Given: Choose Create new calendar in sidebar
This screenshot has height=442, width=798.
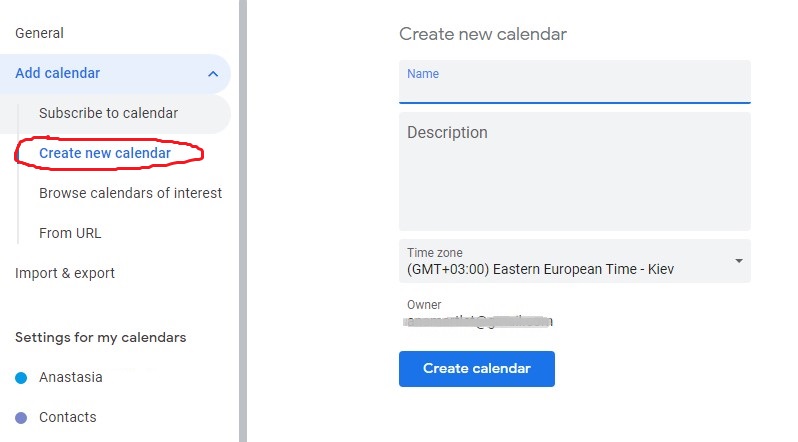Looking at the screenshot, I should coord(105,153).
